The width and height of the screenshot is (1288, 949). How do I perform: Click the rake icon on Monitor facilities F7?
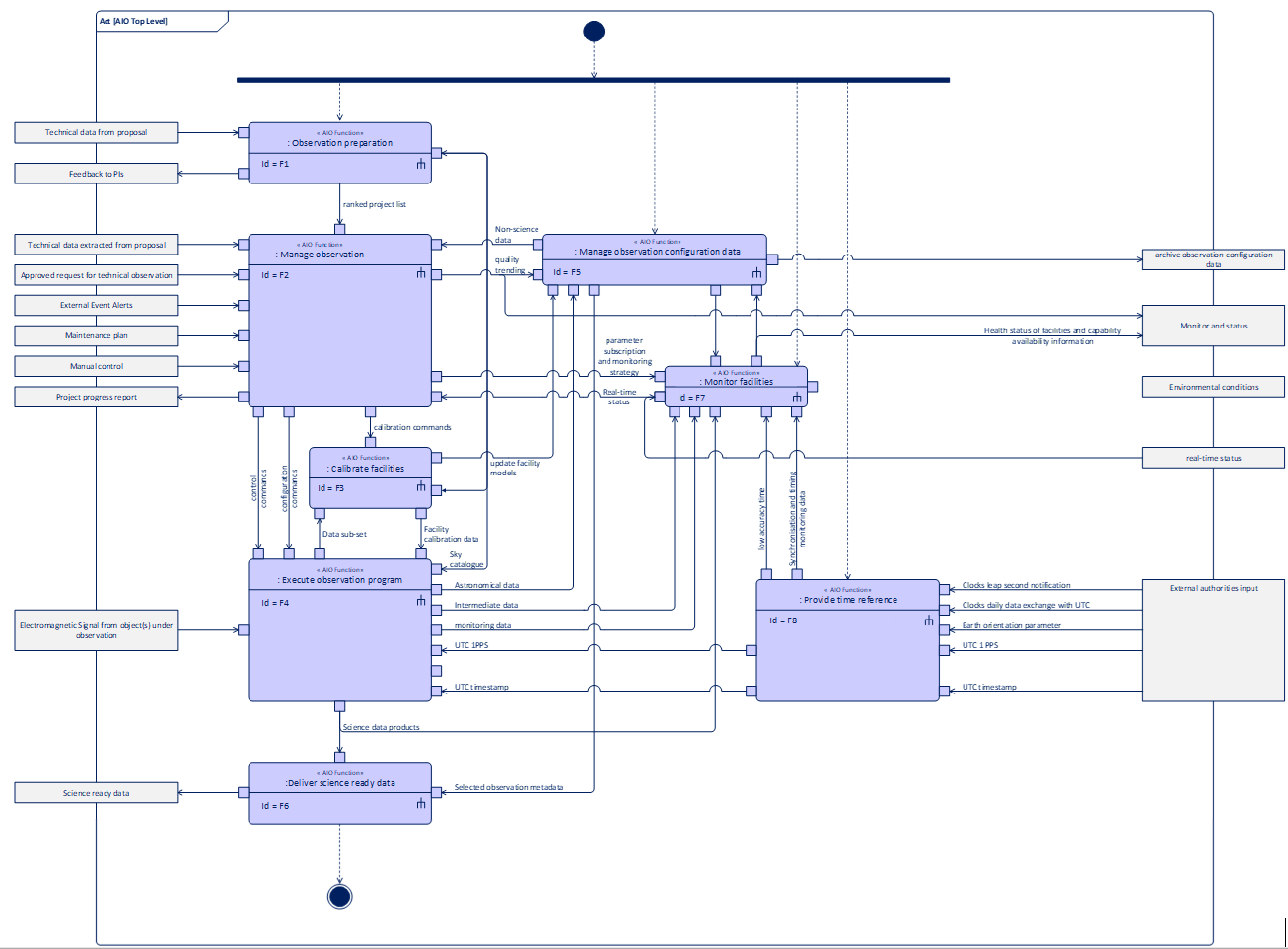(794, 398)
